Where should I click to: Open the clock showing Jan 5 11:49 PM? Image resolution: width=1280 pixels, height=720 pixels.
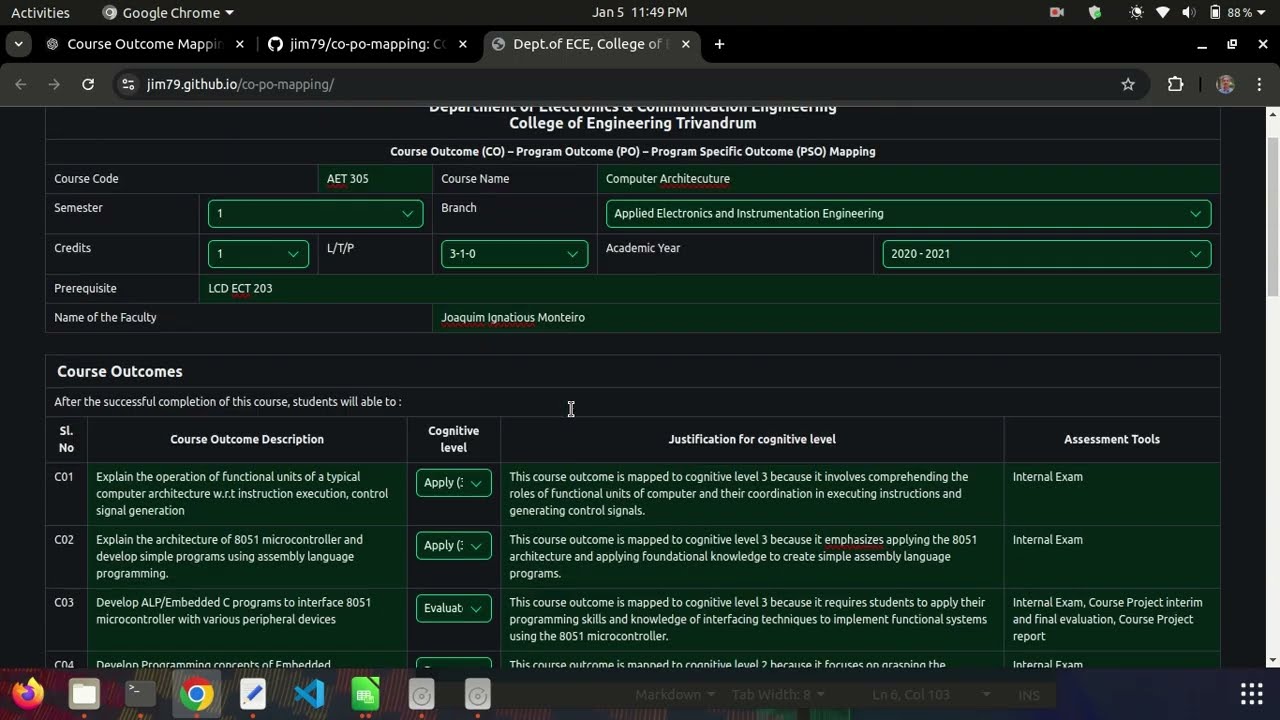[x=640, y=12]
